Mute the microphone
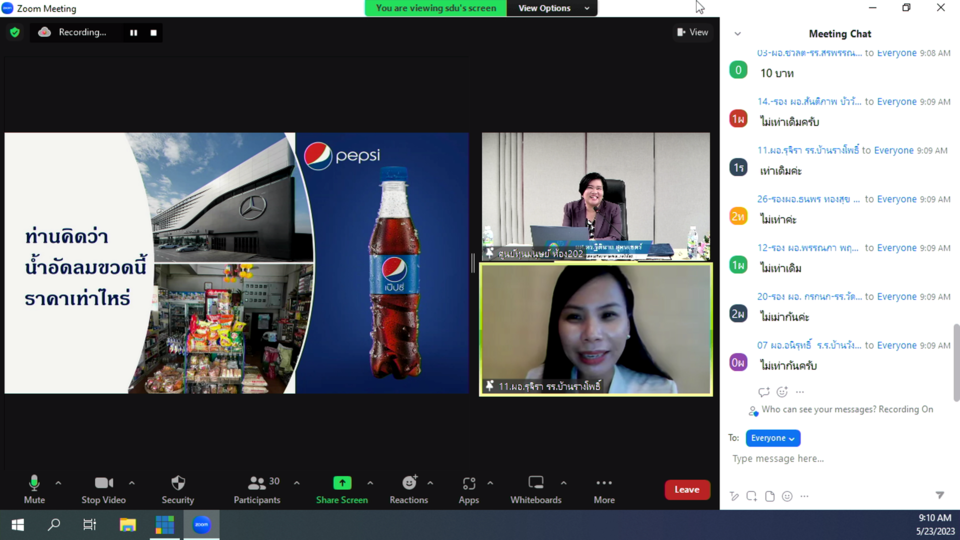The height and width of the screenshot is (540, 960). click(34, 489)
